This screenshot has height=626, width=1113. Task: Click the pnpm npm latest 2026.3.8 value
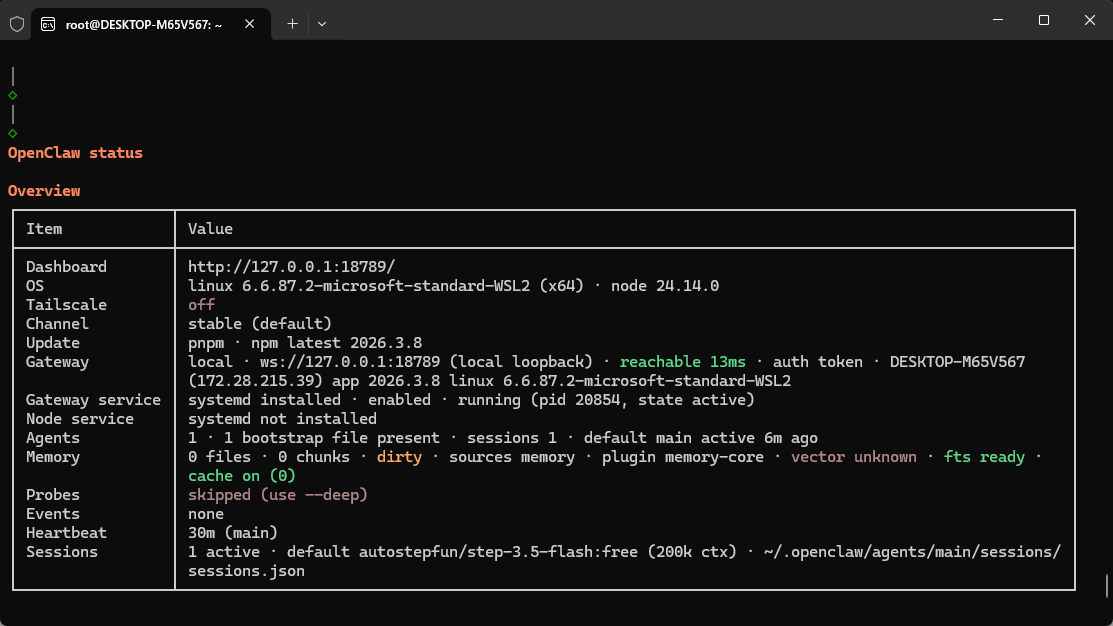[x=305, y=343]
